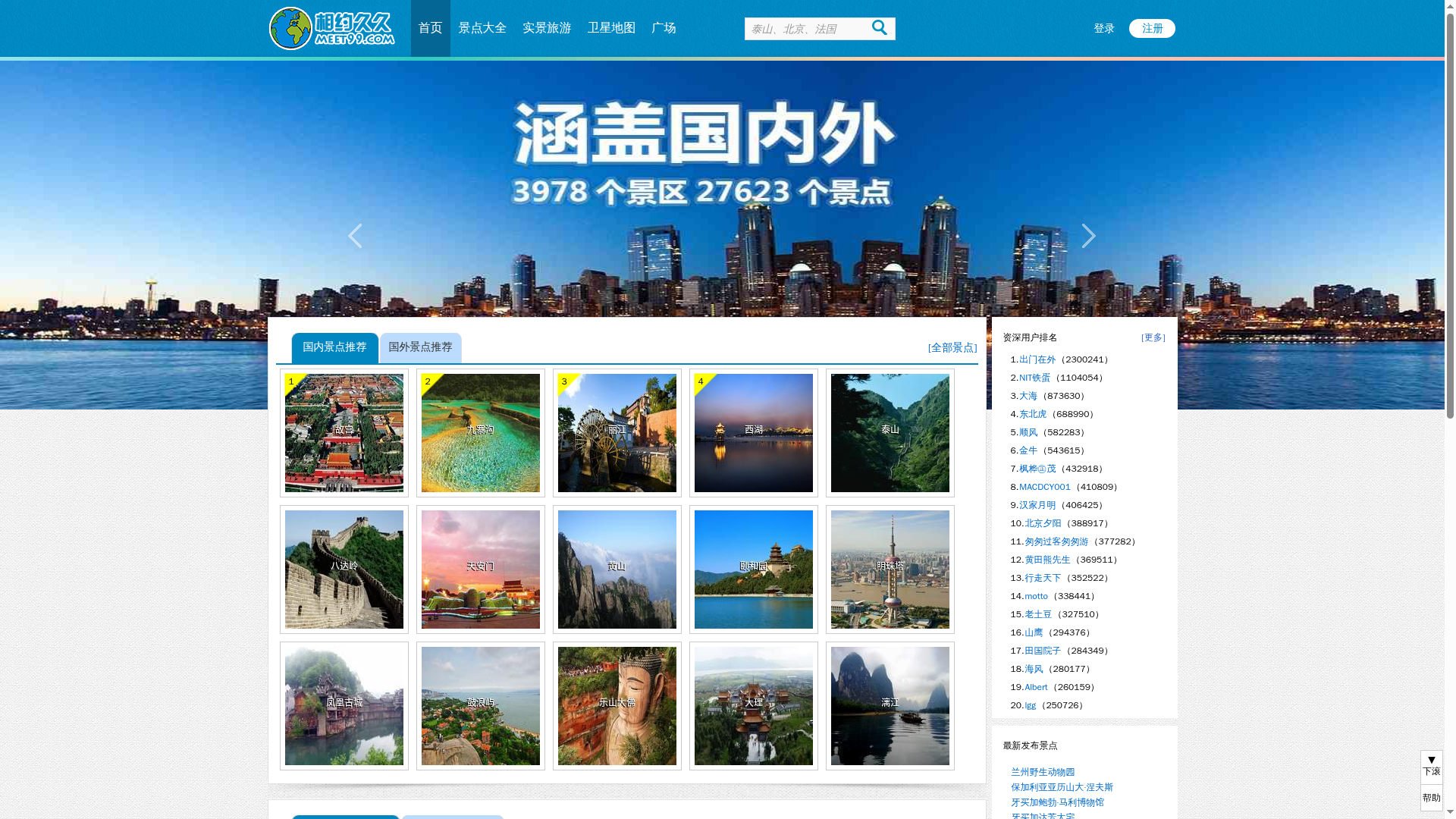Open the 首页 menu item

(430, 28)
